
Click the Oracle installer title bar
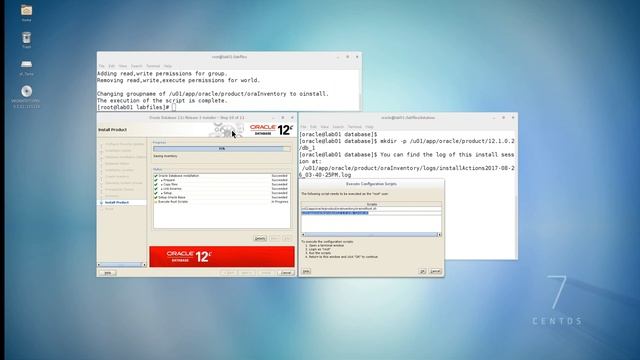tap(196, 118)
